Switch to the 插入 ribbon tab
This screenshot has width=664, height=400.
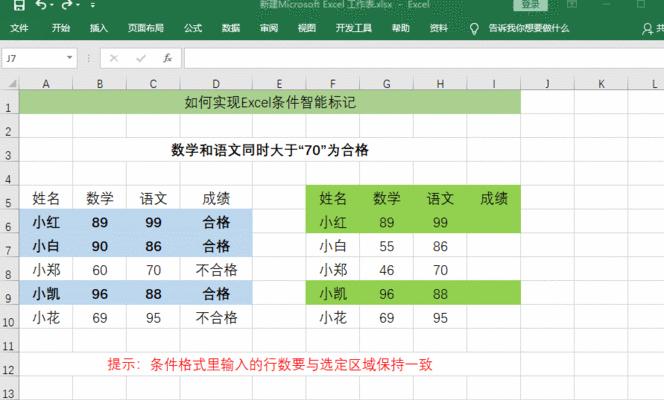[x=99, y=28]
